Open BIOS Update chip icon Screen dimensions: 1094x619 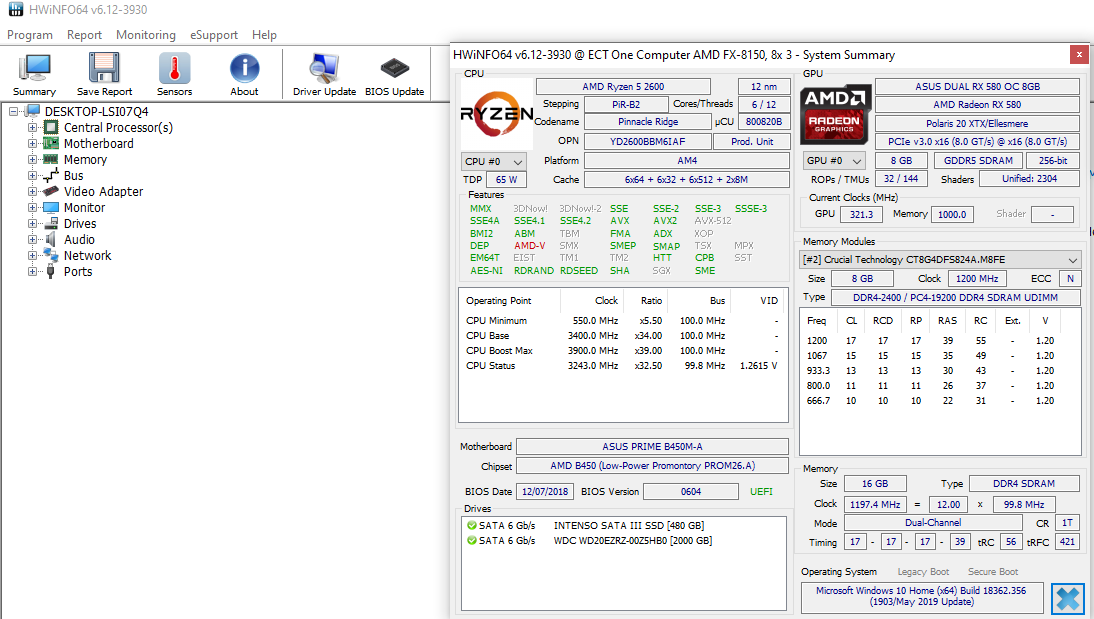click(395, 68)
